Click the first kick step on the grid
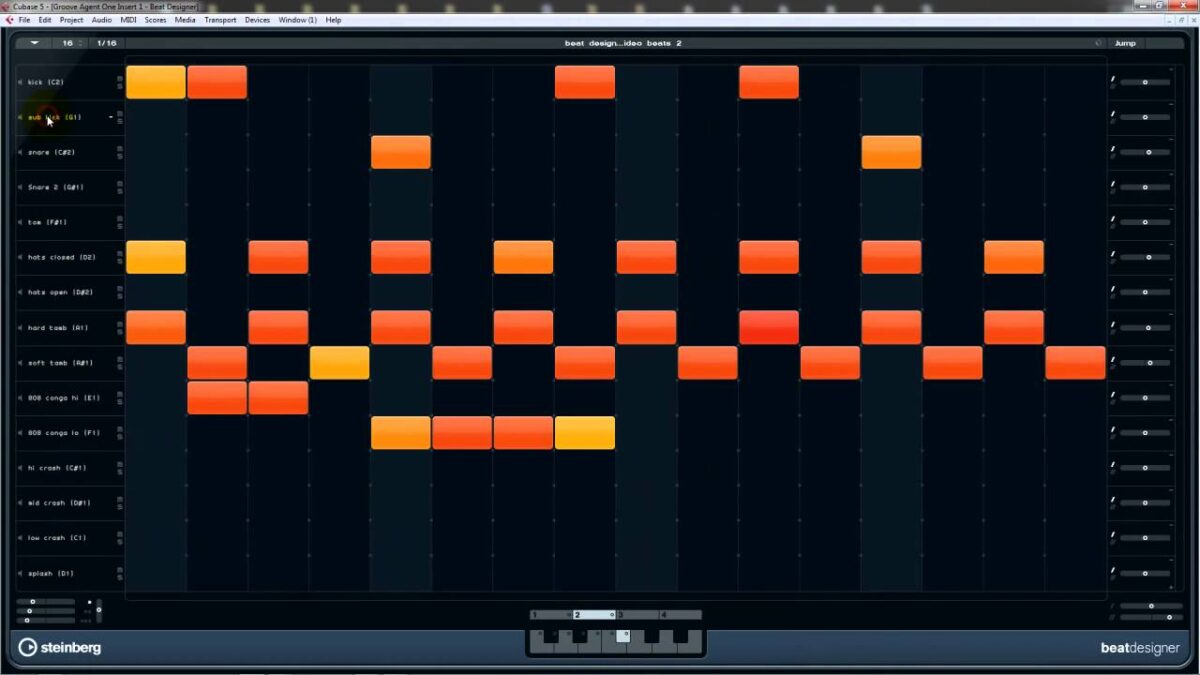This screenshot has width=1200, height=675. tap(156, 82)
